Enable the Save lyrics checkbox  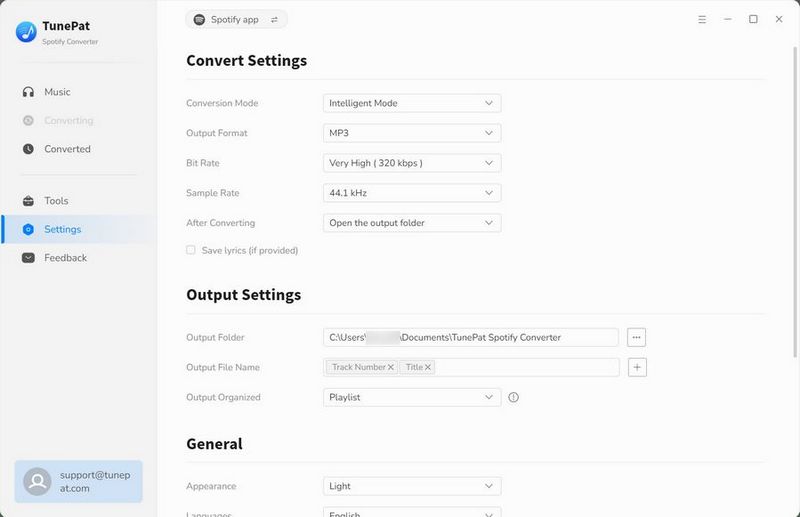coord(191,250)
